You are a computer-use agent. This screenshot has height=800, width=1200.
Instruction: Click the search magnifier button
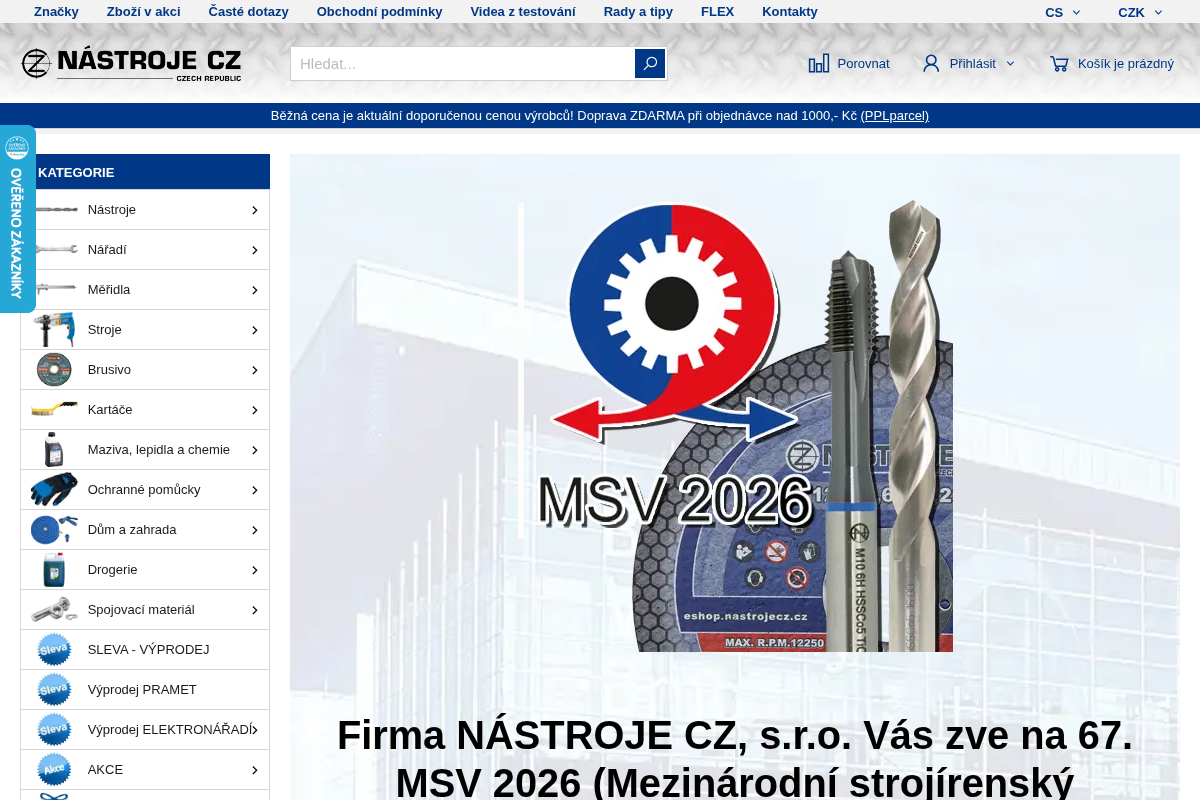click(650, 63)
